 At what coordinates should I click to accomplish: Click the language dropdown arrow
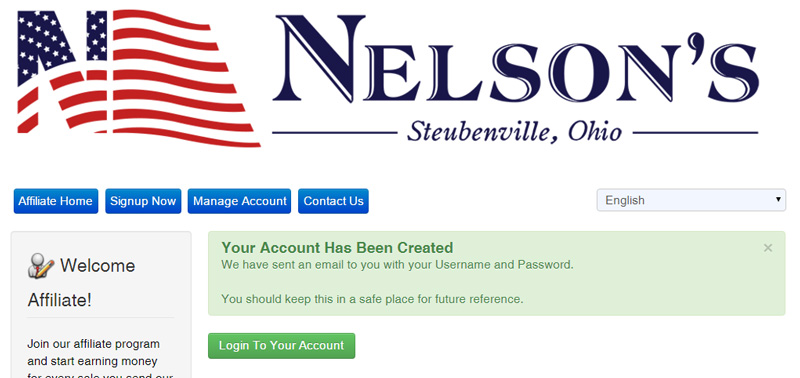[778, 199]
